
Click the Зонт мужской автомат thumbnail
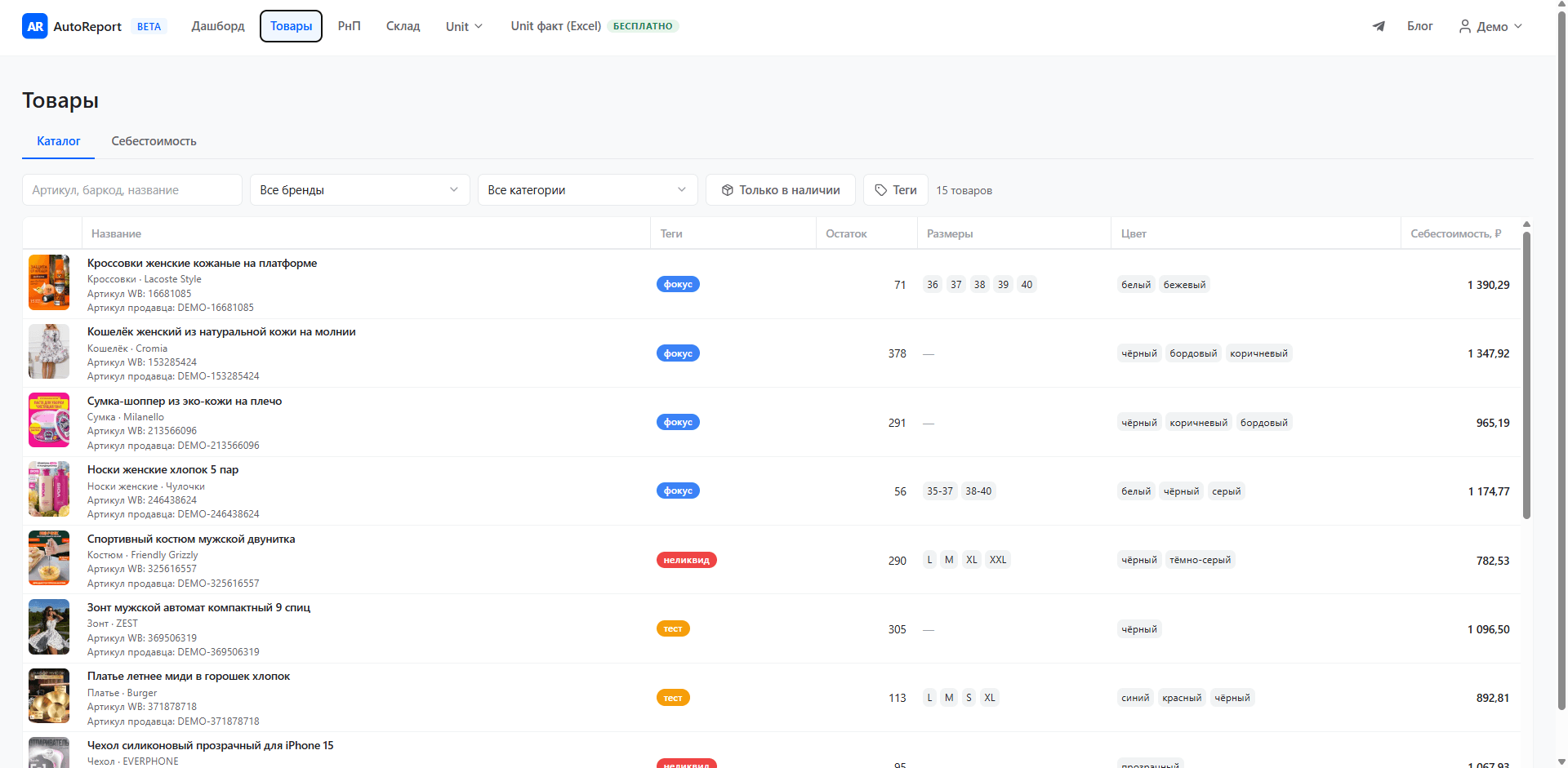(x=49, y=627)
